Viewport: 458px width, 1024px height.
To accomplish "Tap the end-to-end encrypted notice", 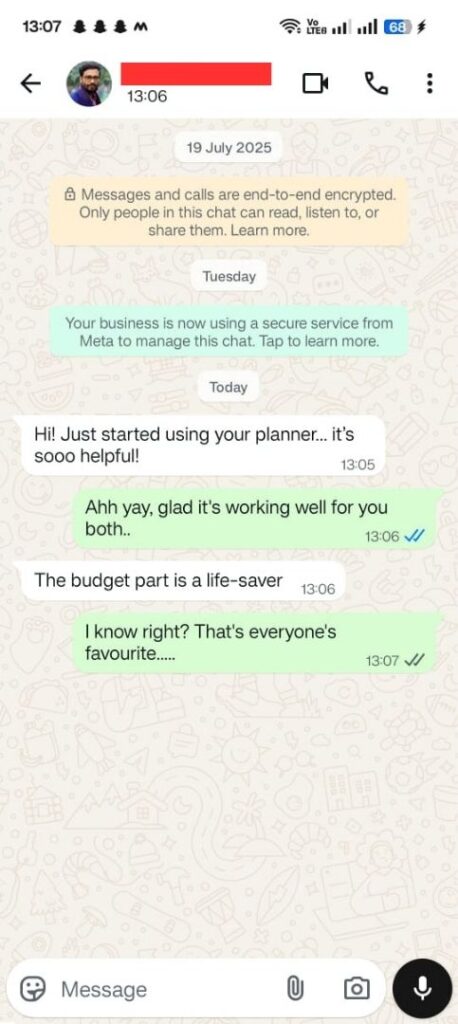I will 229,212.
